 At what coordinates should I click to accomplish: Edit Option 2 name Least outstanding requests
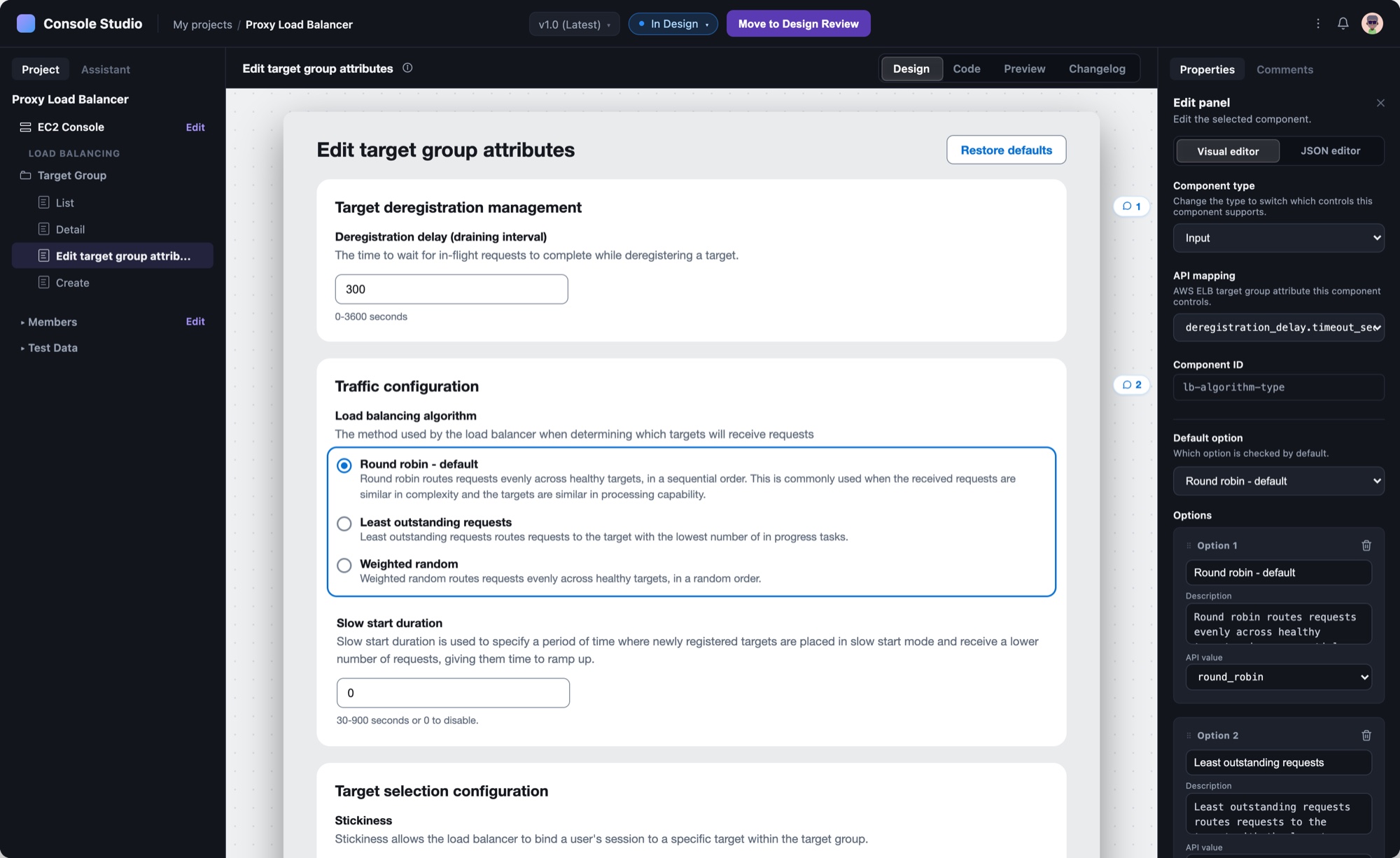[1278, 763]
